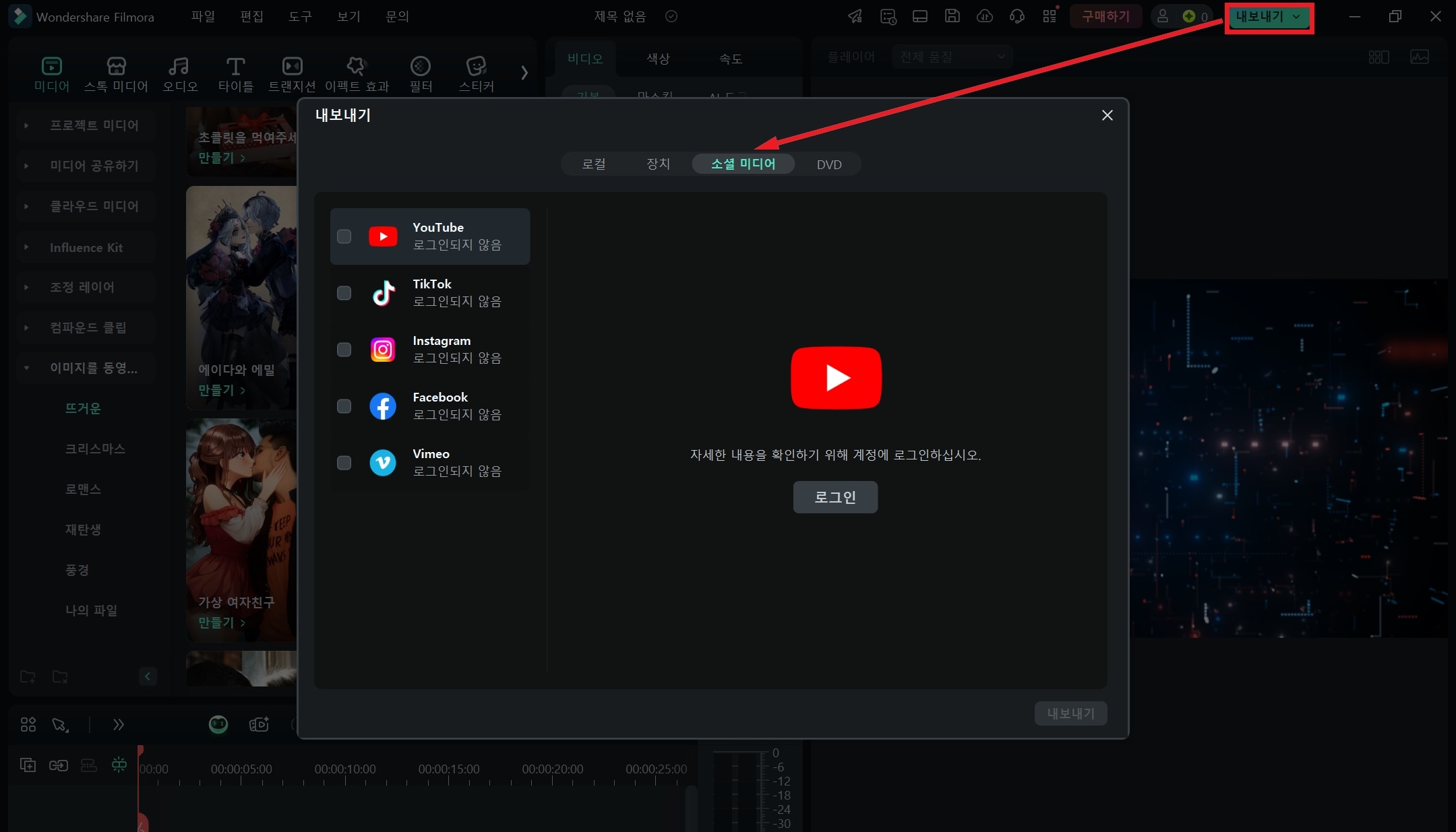
Task: Click the apps grid icon in title bar
Action: point(1050,16)
